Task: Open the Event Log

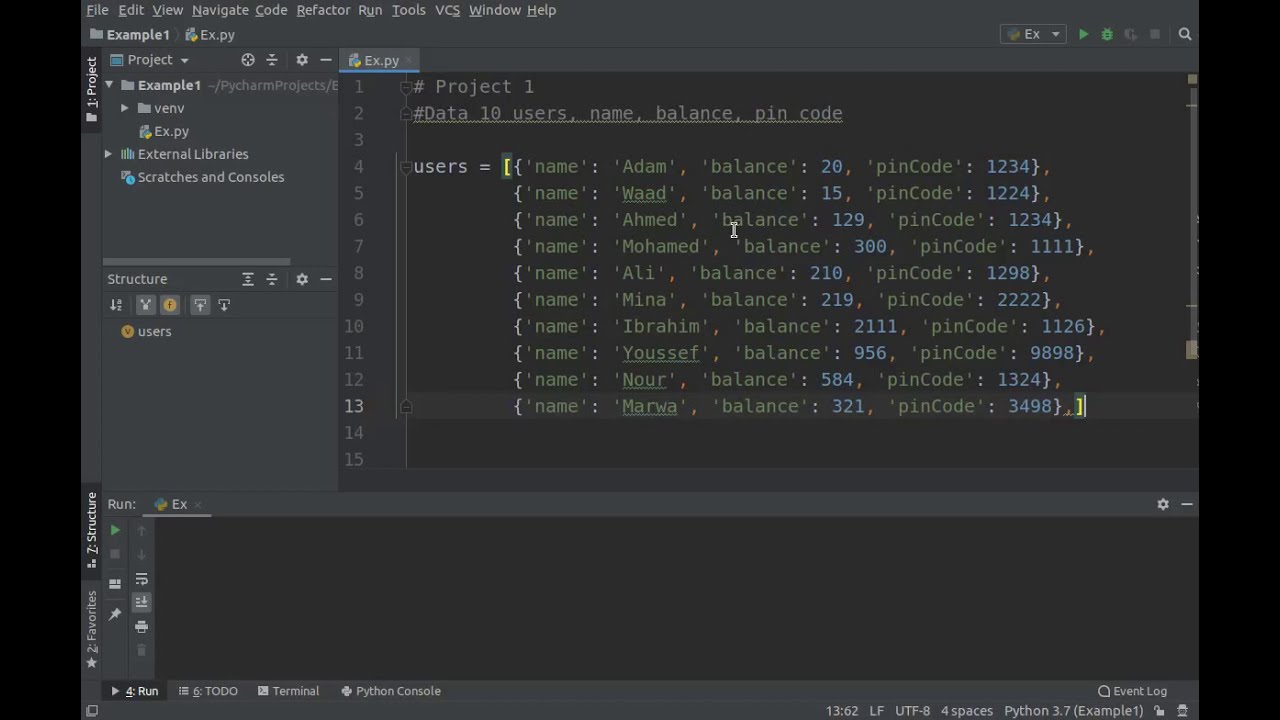Action: coord(1132,691)
